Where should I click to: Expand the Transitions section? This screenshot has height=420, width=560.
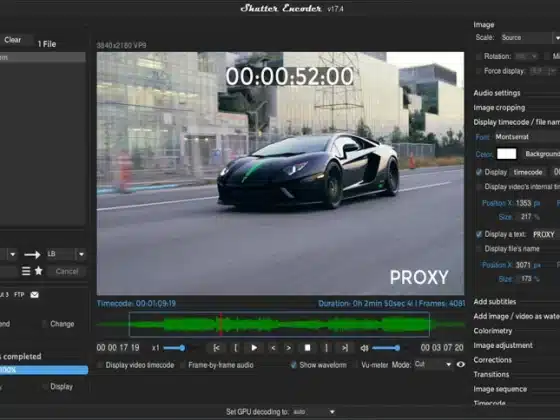491,375
